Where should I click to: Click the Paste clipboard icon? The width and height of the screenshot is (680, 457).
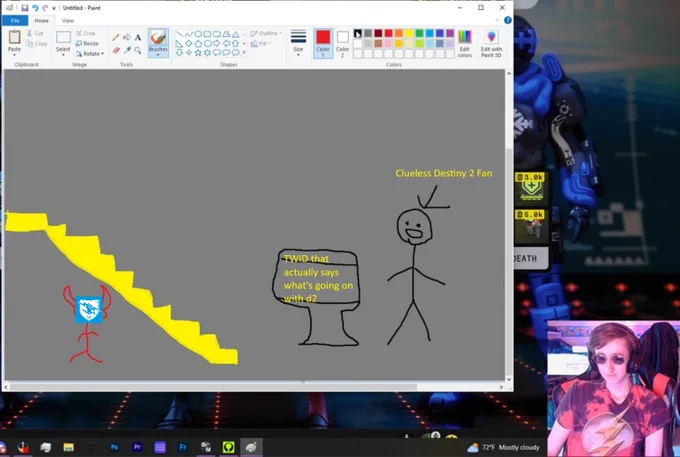(14, 37)
